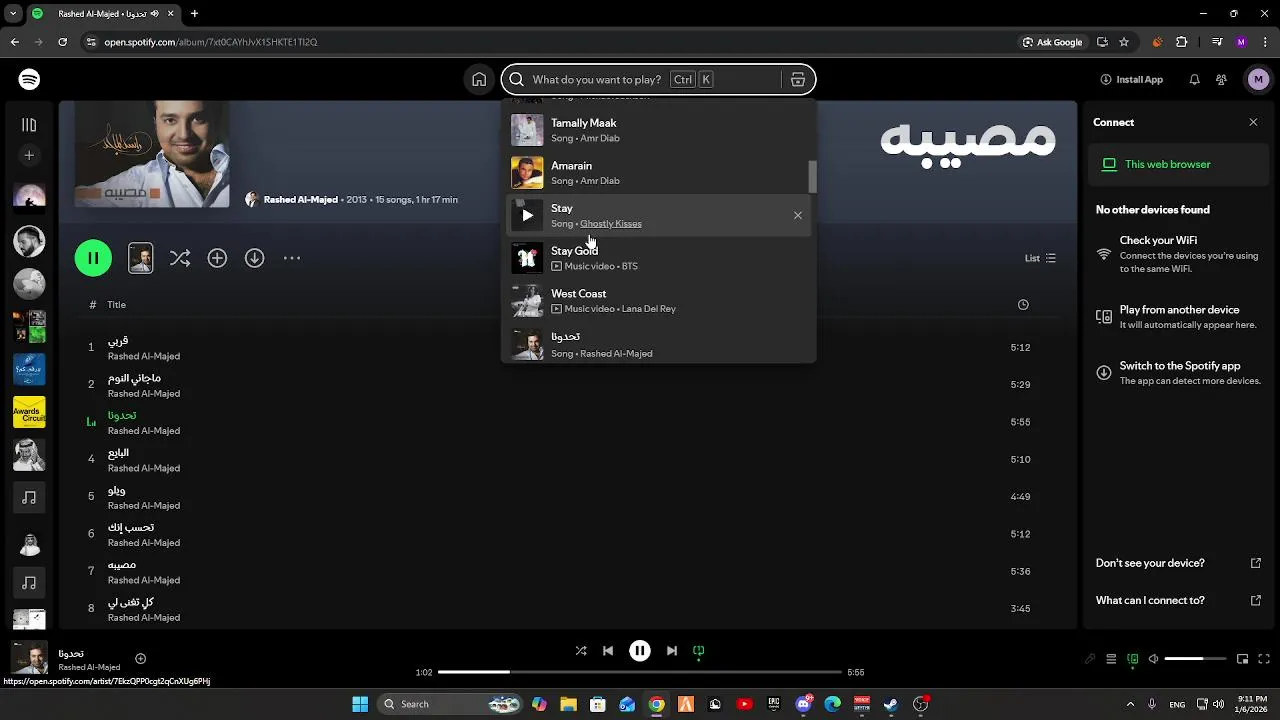1280x720 pixels.
Task: Pause playback in the bottom player
Action: 640,650
